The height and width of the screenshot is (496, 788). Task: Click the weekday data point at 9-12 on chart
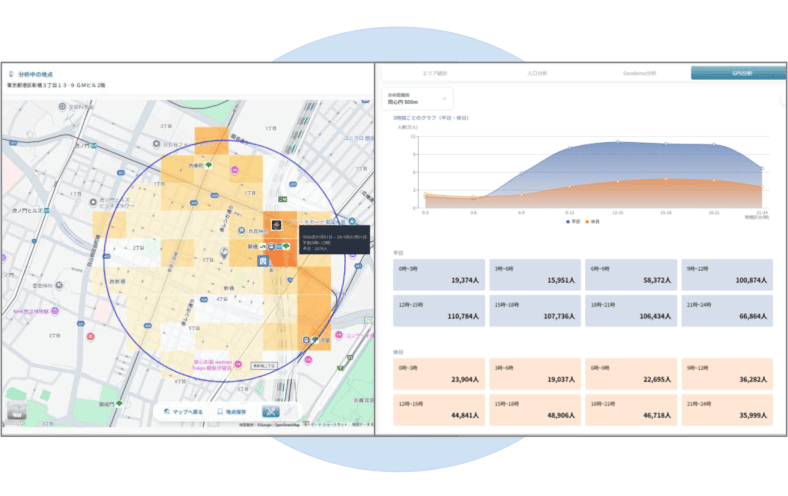click(569, 148)
